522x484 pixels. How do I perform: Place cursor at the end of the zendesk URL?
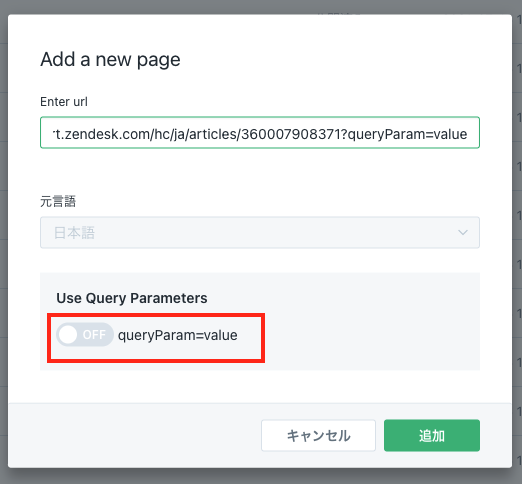click(468, 134)
